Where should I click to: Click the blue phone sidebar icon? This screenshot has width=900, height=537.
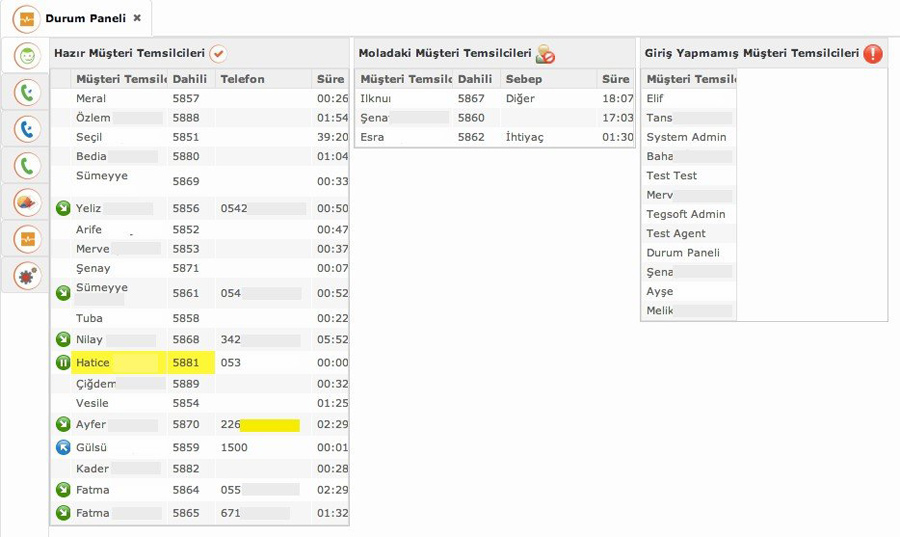(x=27, y=129)
